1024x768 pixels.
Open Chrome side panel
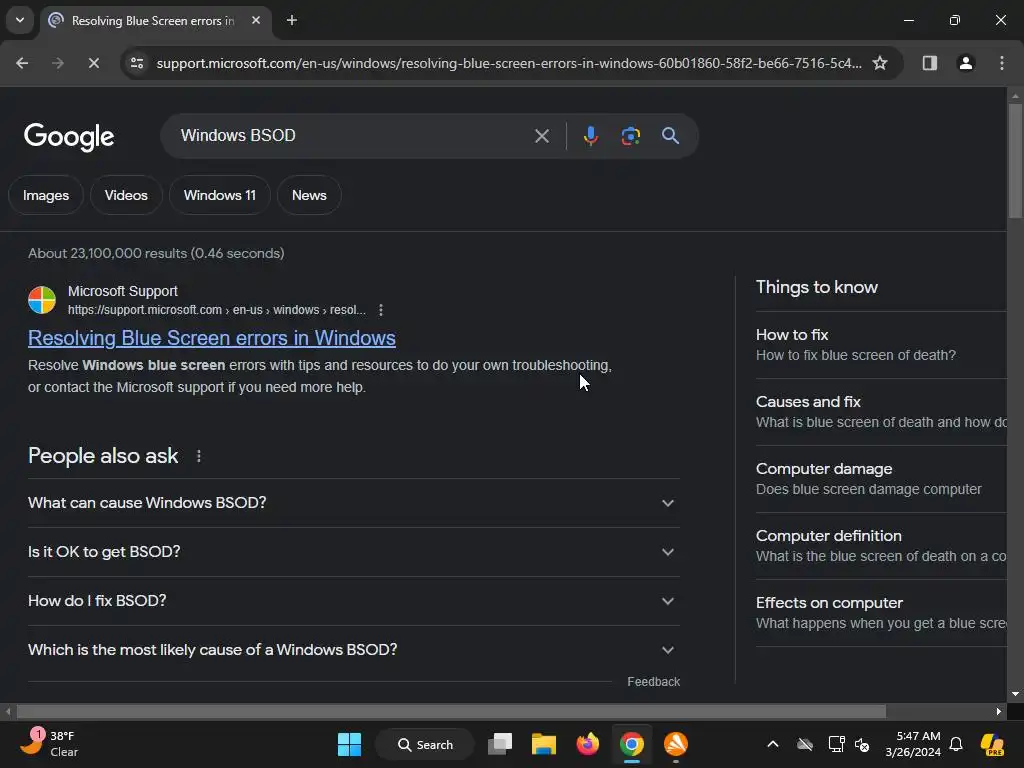tap(929, 63)
